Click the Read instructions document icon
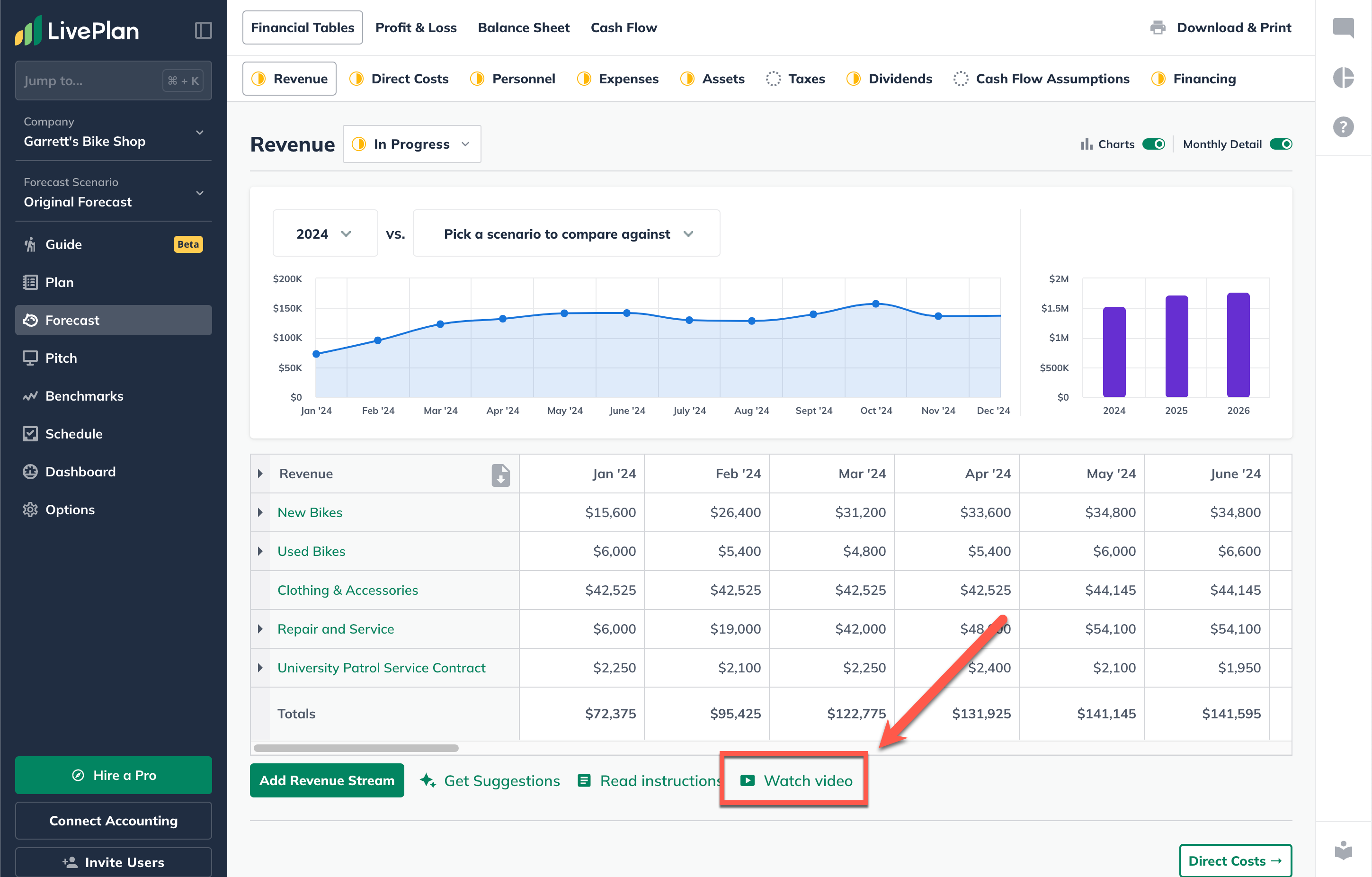This screenshot has height=877, width=1372. point(584,780)
